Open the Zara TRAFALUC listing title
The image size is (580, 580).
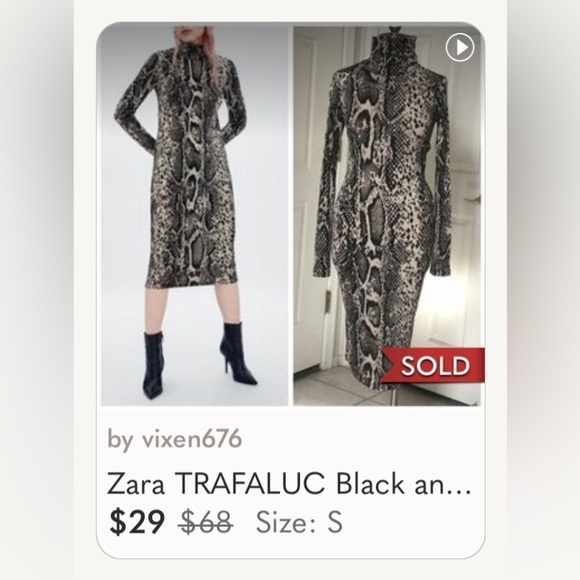click(289, 484)
